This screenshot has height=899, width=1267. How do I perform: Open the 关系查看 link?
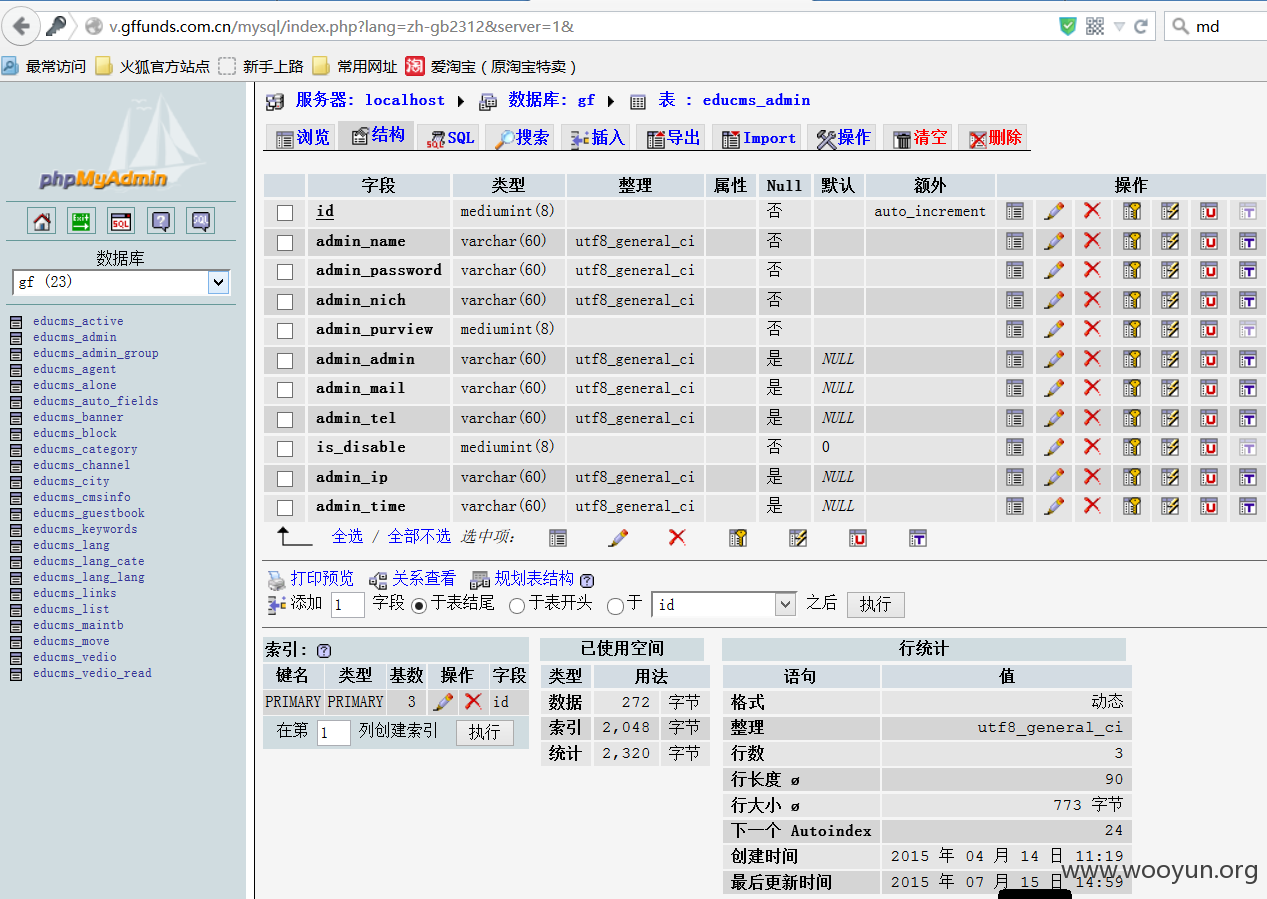point(423,578)
